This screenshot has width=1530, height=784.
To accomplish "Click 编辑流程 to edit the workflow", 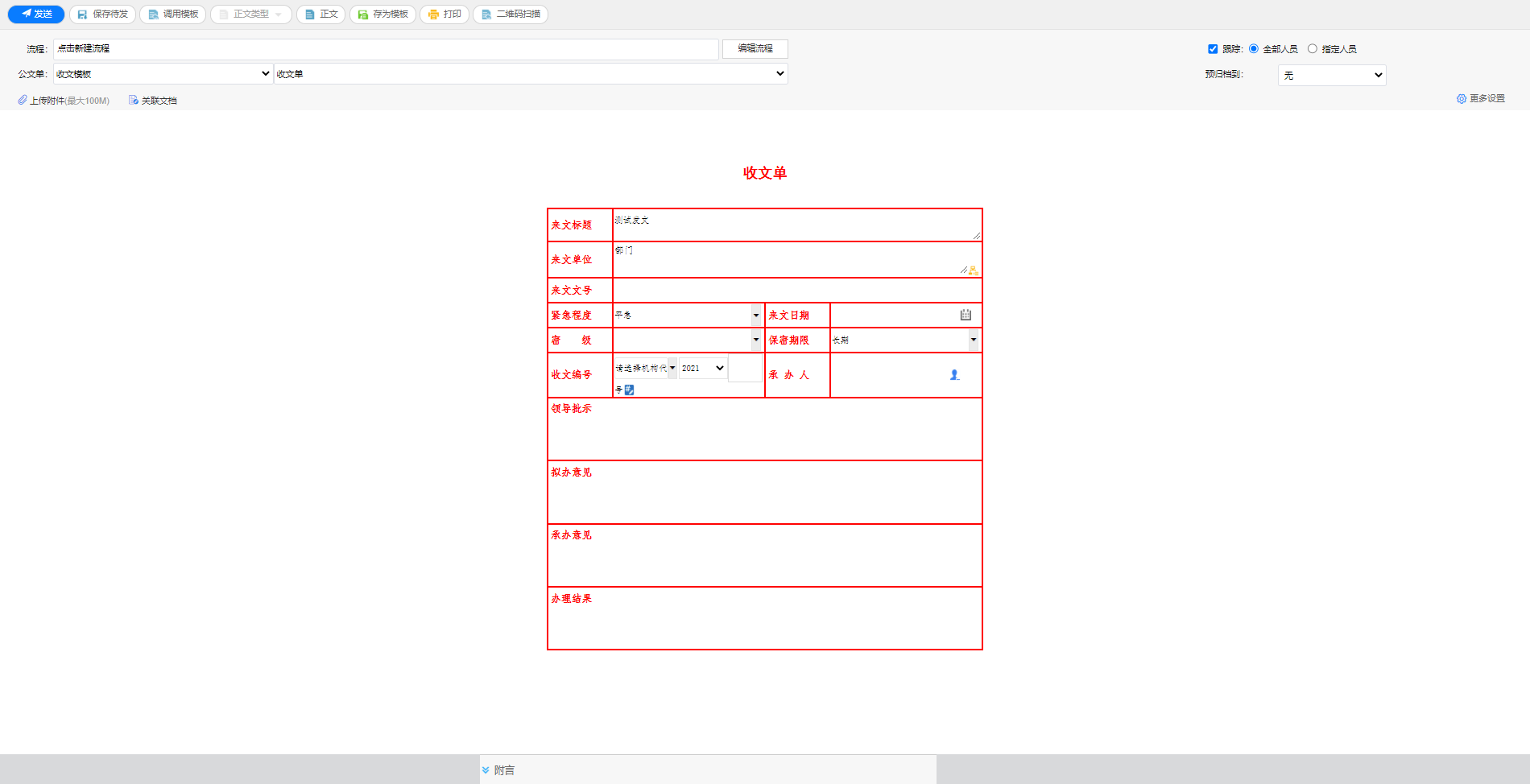I will (x=754, y=48).
